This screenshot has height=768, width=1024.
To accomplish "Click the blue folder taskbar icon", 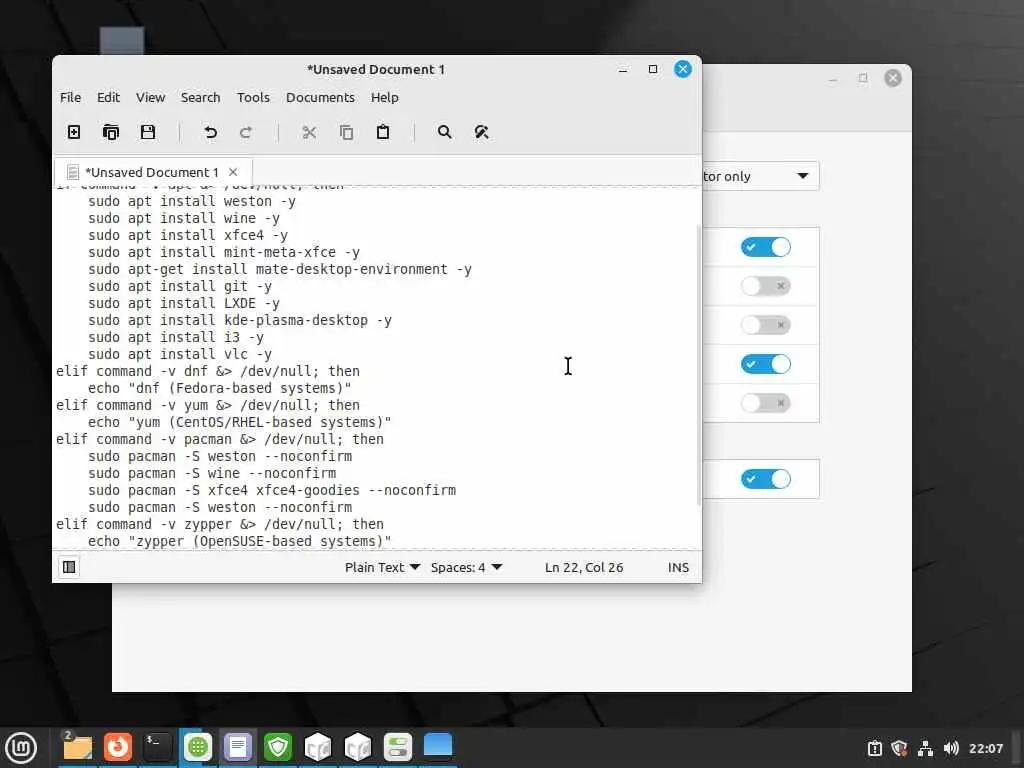I will (438, 746).
